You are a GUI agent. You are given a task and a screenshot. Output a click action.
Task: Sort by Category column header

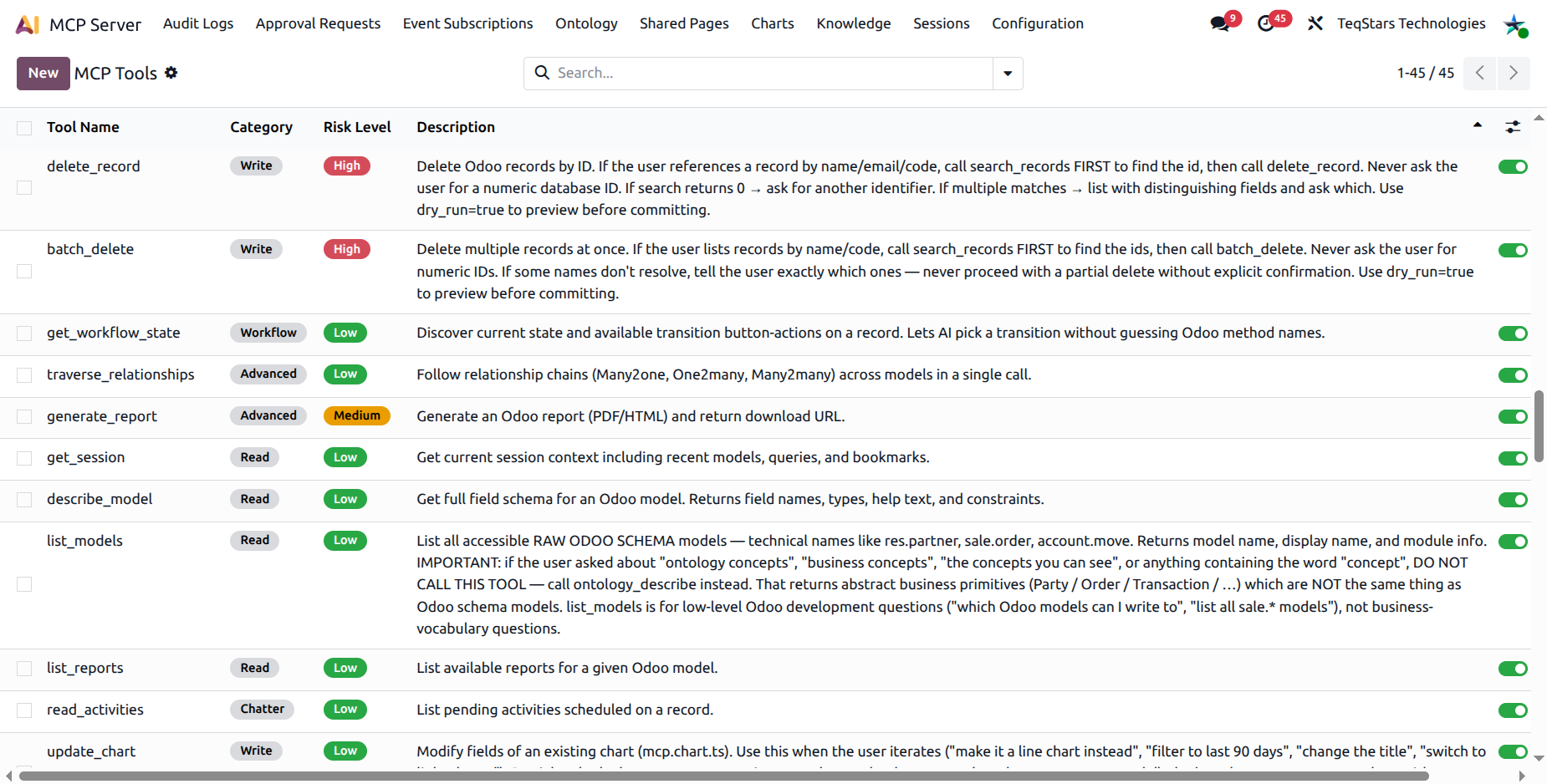261,127
